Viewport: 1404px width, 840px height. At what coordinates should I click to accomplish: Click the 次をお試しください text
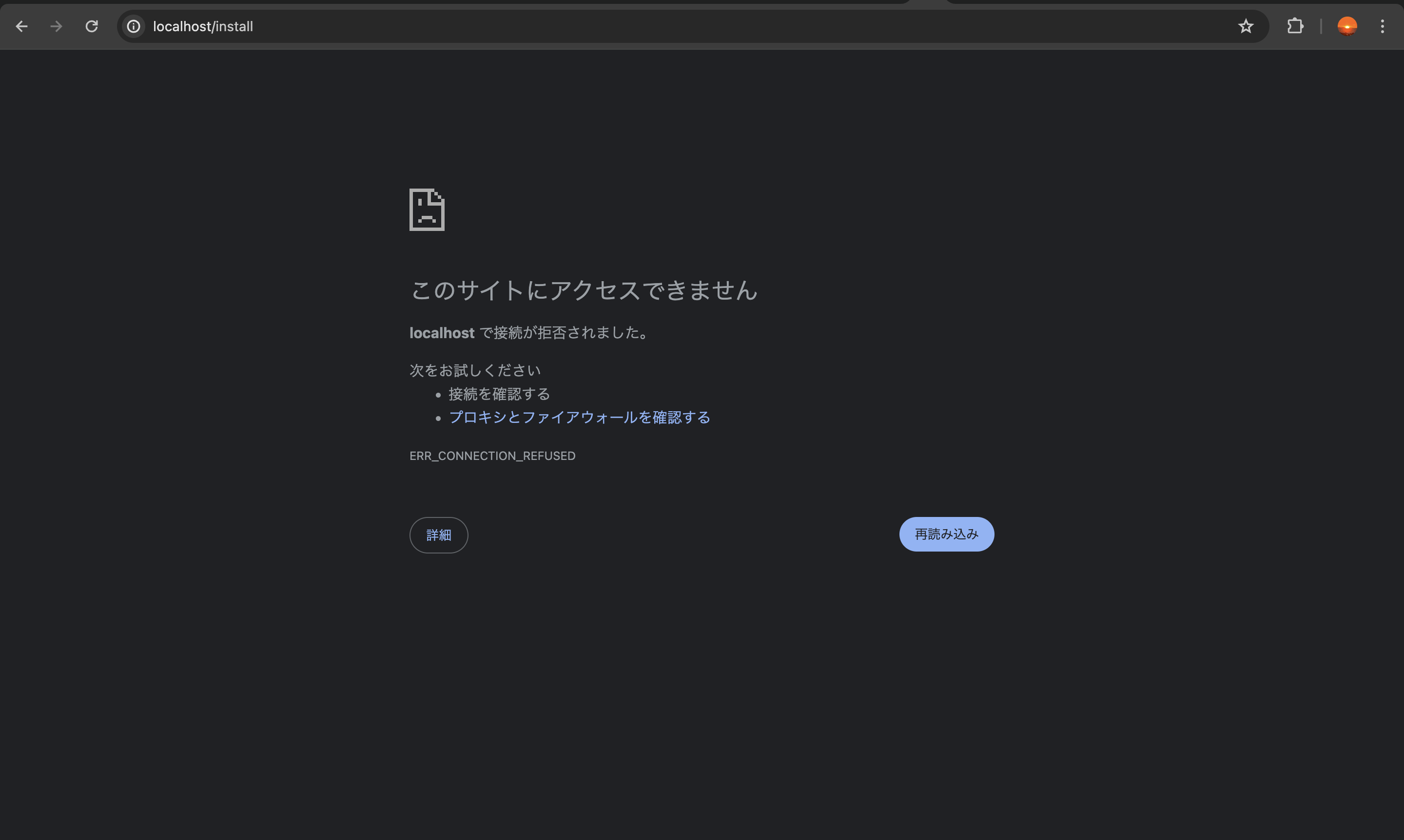(475, 370)
